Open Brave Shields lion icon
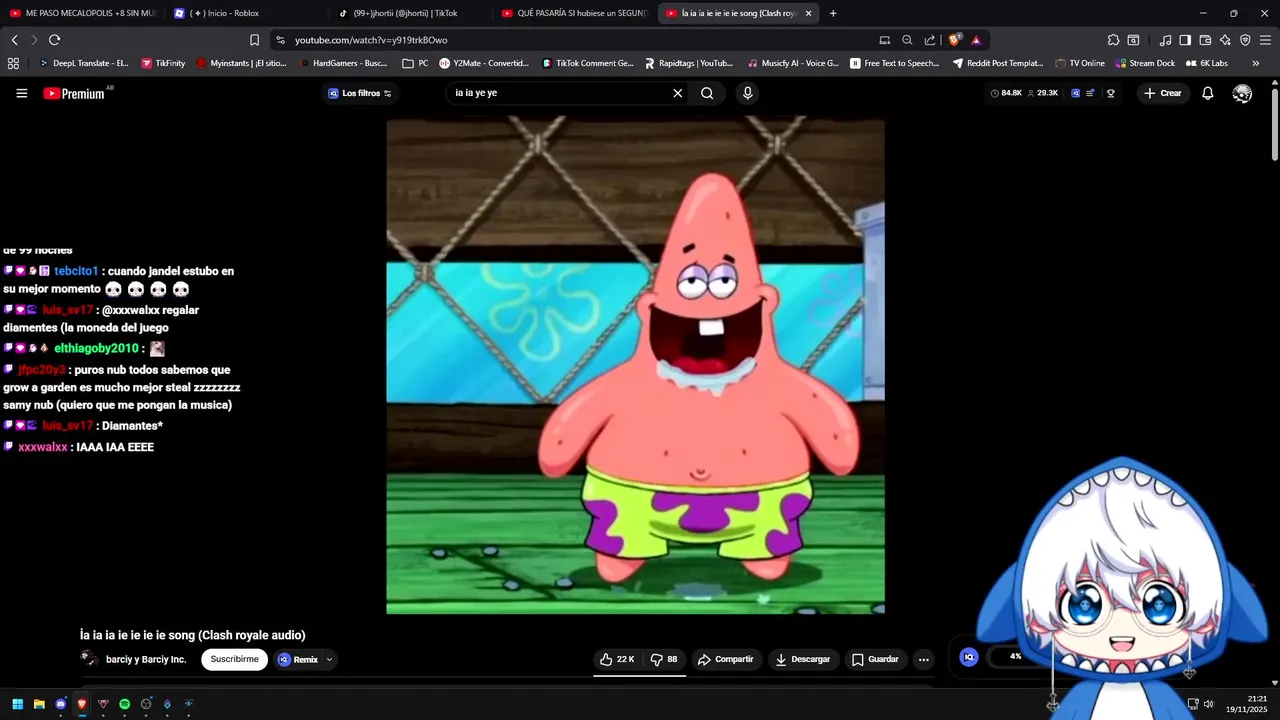1280x720 pixels. (955, 40)
